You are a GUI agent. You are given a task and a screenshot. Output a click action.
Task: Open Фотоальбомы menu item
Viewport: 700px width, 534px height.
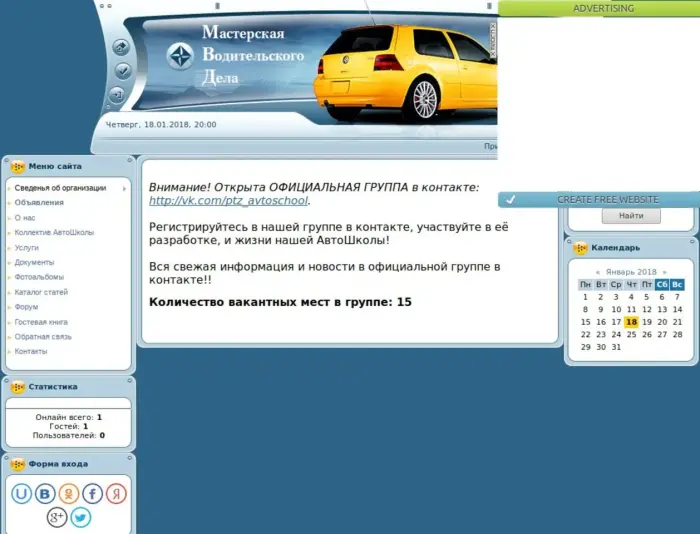(x=39, y=277)
